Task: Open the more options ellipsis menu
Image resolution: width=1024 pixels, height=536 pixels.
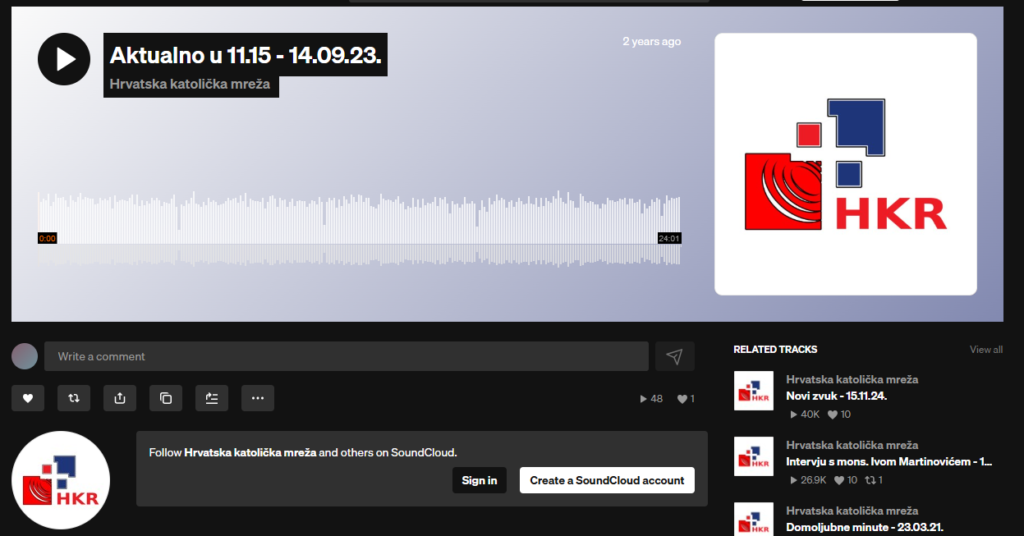Action: (x=257, y=398)
